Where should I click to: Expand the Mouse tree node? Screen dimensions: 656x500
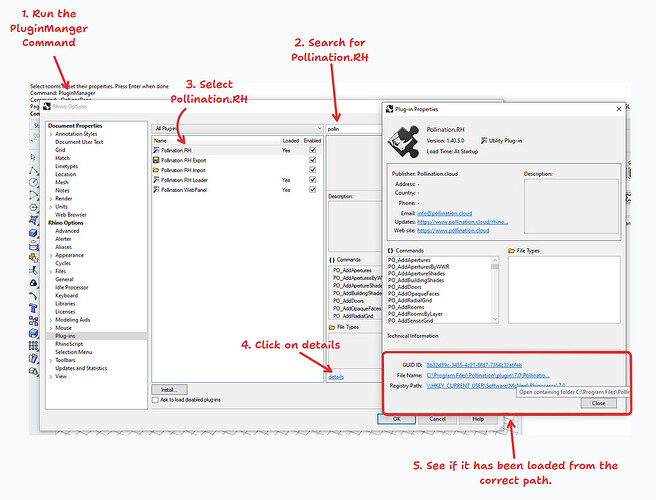(51, 328)
